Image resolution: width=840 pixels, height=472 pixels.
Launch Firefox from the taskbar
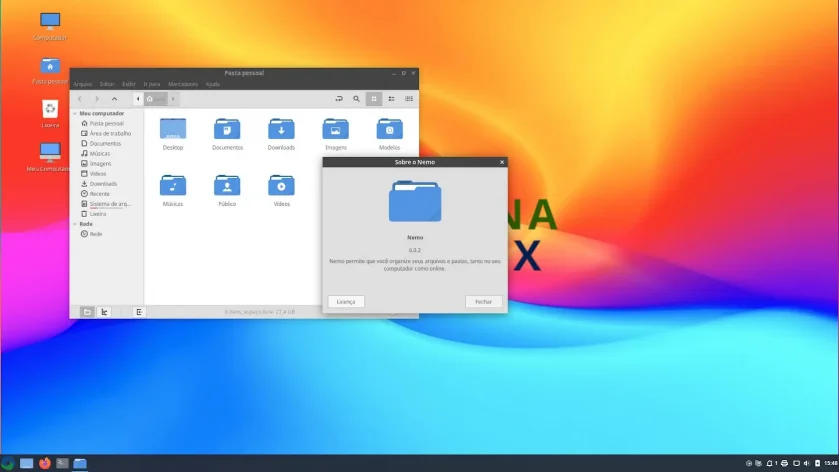(44, 463)
